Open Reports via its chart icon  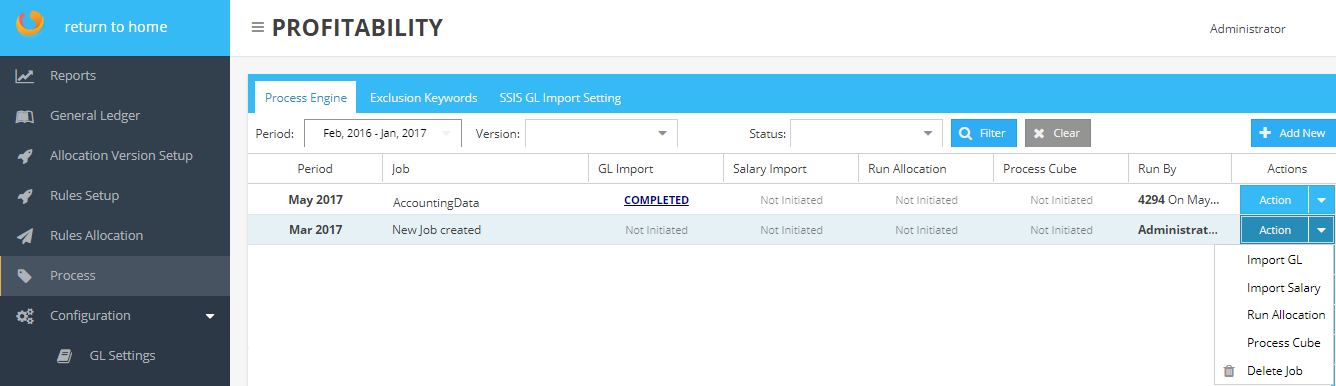[x=25, y=76]
